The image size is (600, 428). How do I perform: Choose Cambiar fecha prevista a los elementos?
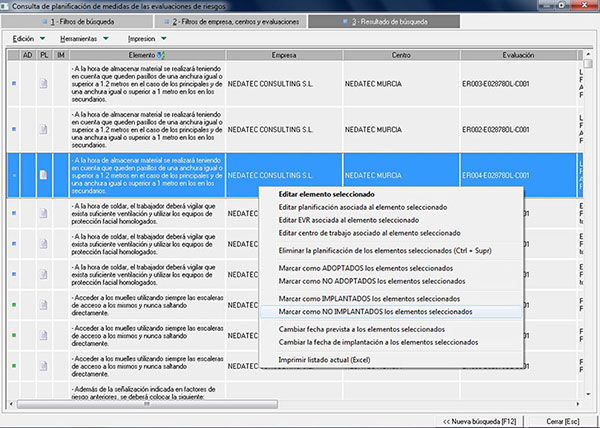point(361,329)
